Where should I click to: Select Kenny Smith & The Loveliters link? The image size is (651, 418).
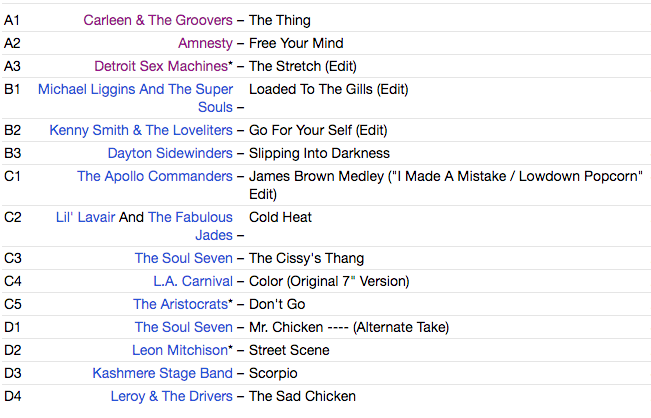[140, 130]
